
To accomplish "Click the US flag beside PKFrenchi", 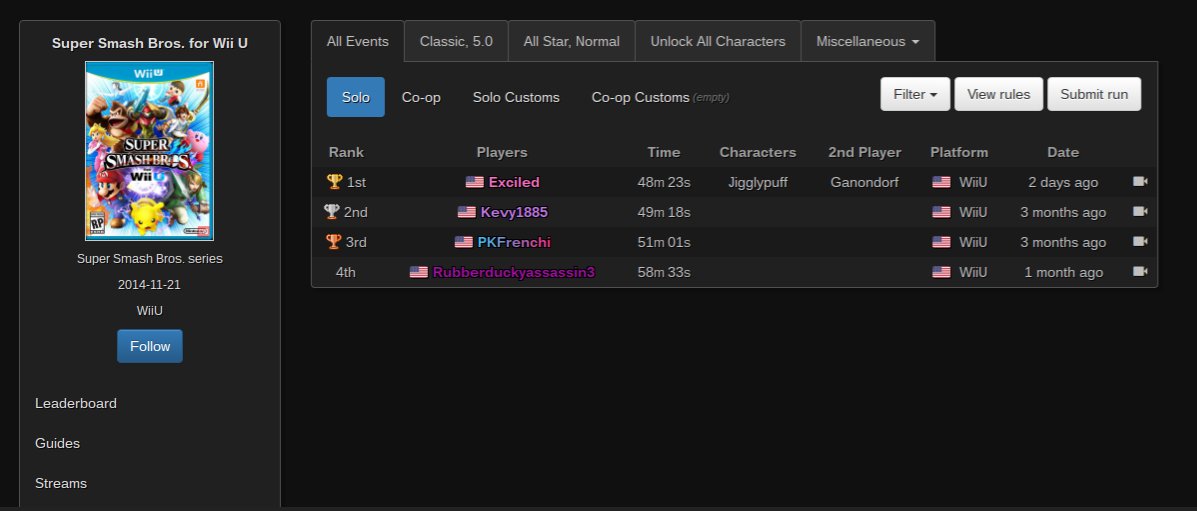I will 463,241.
